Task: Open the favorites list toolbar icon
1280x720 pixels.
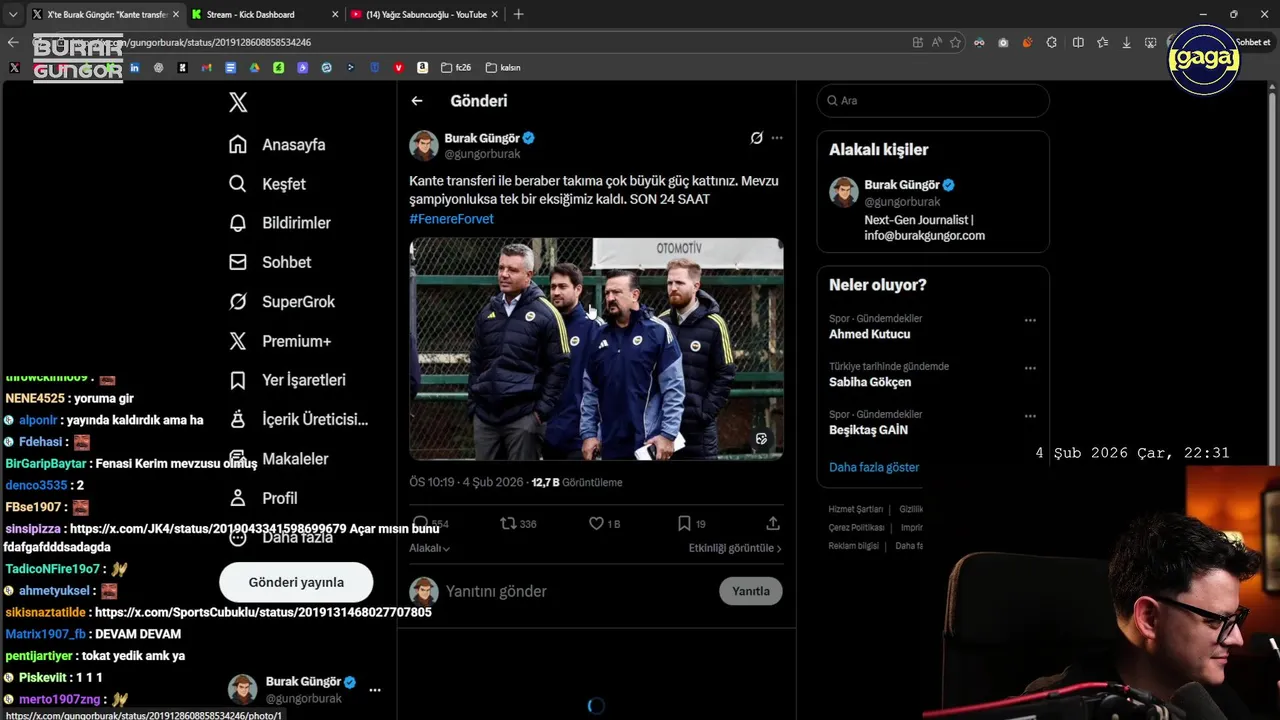Action: [x=1102, y=42]
